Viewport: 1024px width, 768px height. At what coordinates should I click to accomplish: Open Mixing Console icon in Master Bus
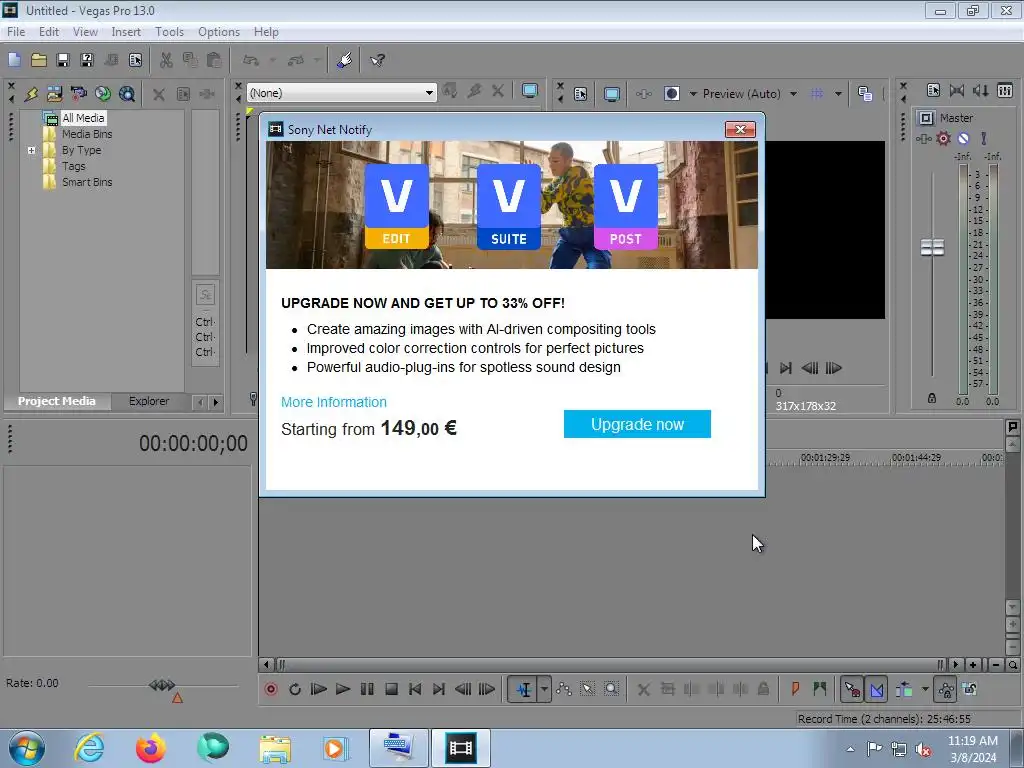click(1005, 90)
